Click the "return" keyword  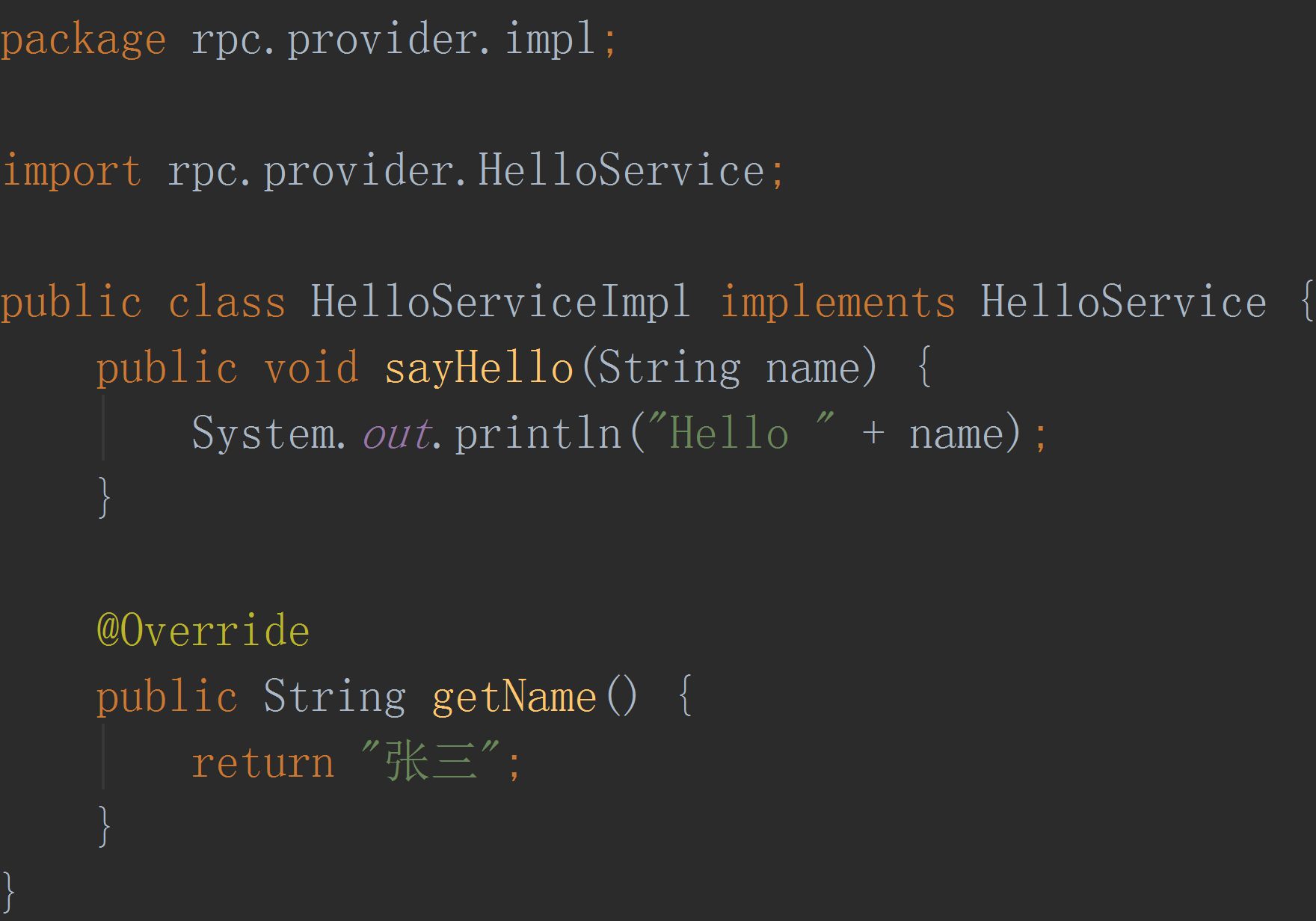[x=262, y=763]
